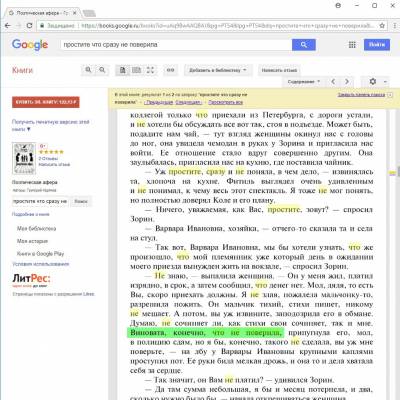Click the Chrome profile icon in title bar
This screenshot has height=400, width=400.
point(338,5)
